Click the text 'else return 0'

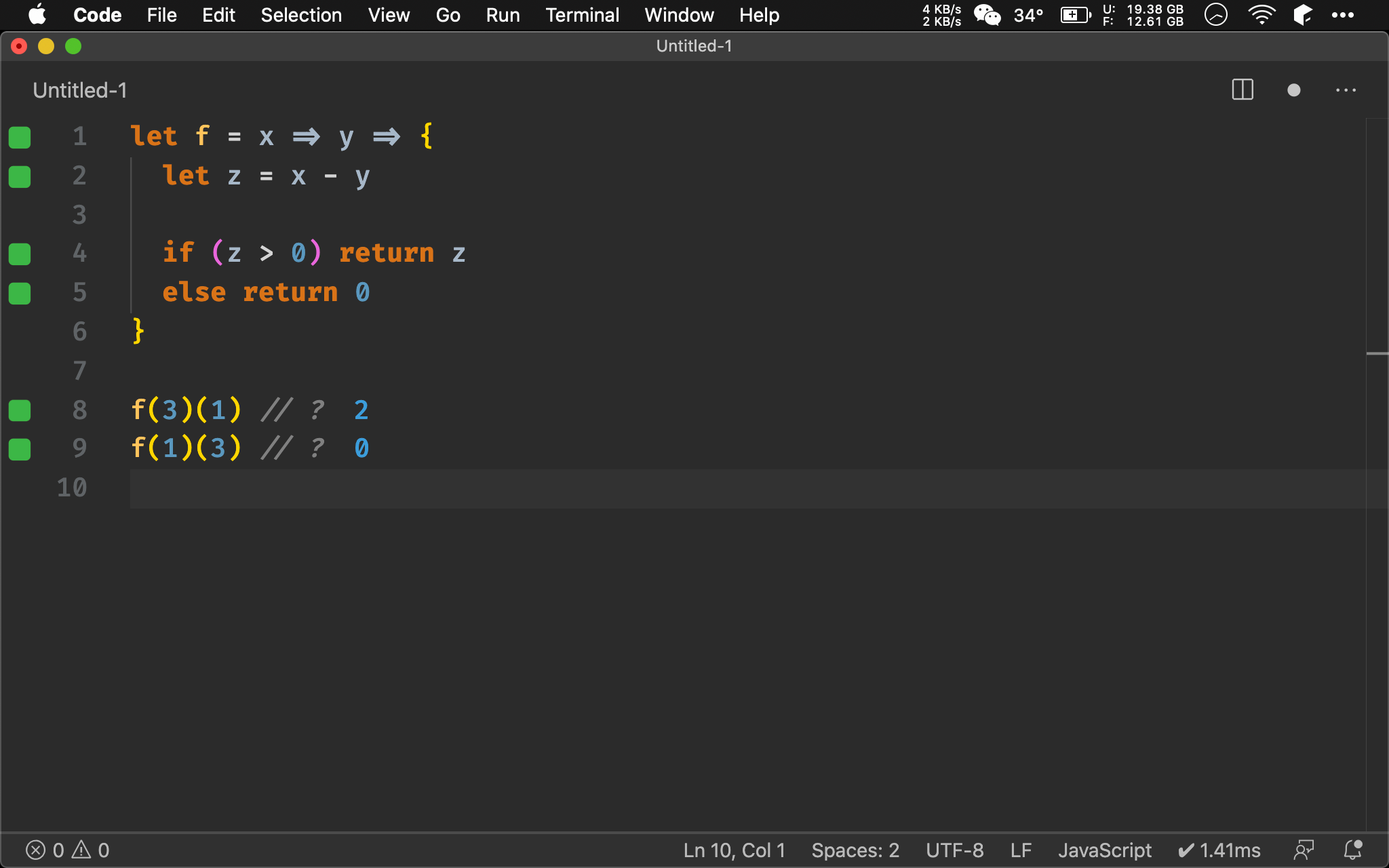coord(266,293)
